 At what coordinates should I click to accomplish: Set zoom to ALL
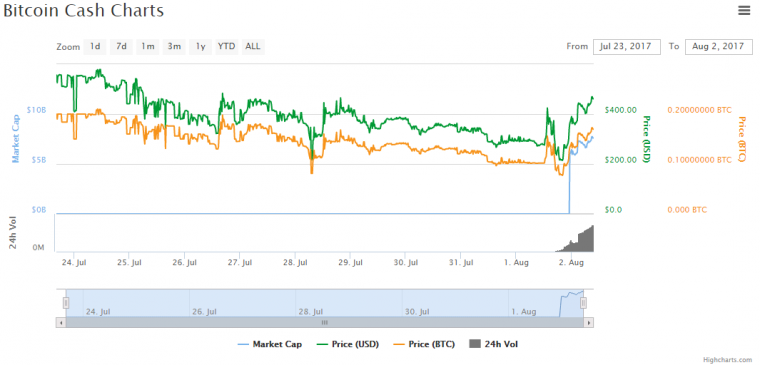tap(253, 47)
